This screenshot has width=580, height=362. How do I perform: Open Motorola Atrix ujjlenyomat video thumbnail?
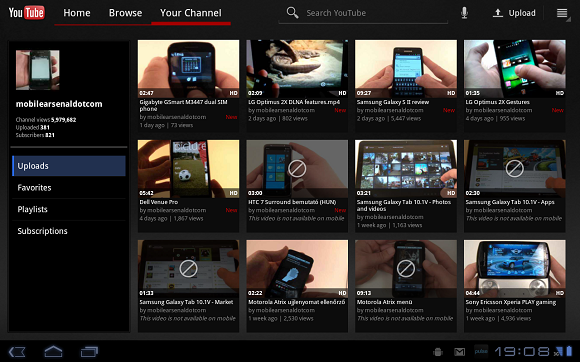click(x=297, y=269)
